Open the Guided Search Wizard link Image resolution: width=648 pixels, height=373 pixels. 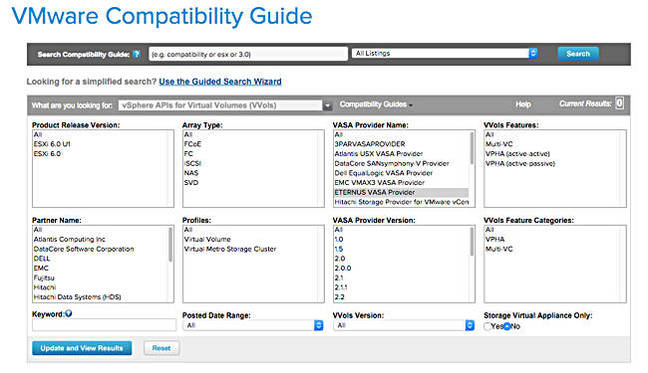(x=220, y=82)
